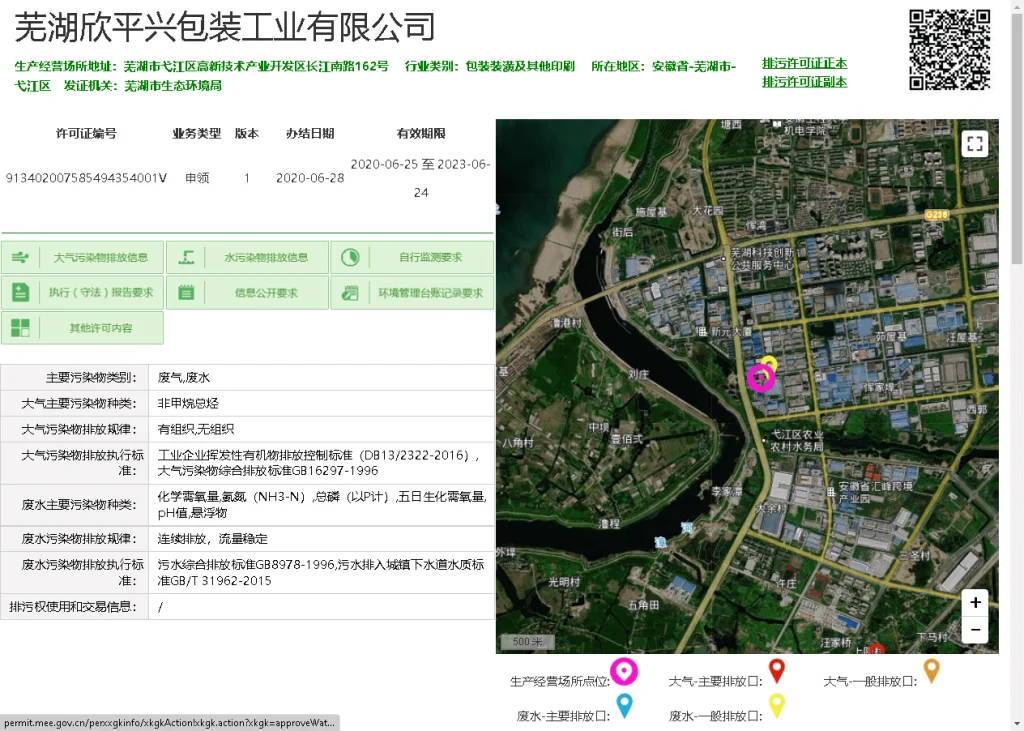Click the 业务类型 column header
The height and width of the screenshot is (731, 1024).
197,133
